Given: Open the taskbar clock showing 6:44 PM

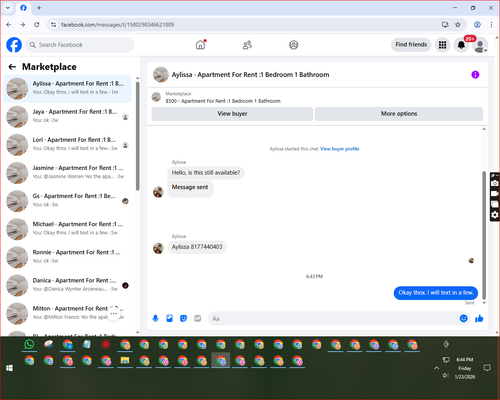Looking at the screenshot, I should [x=465, y=368].
